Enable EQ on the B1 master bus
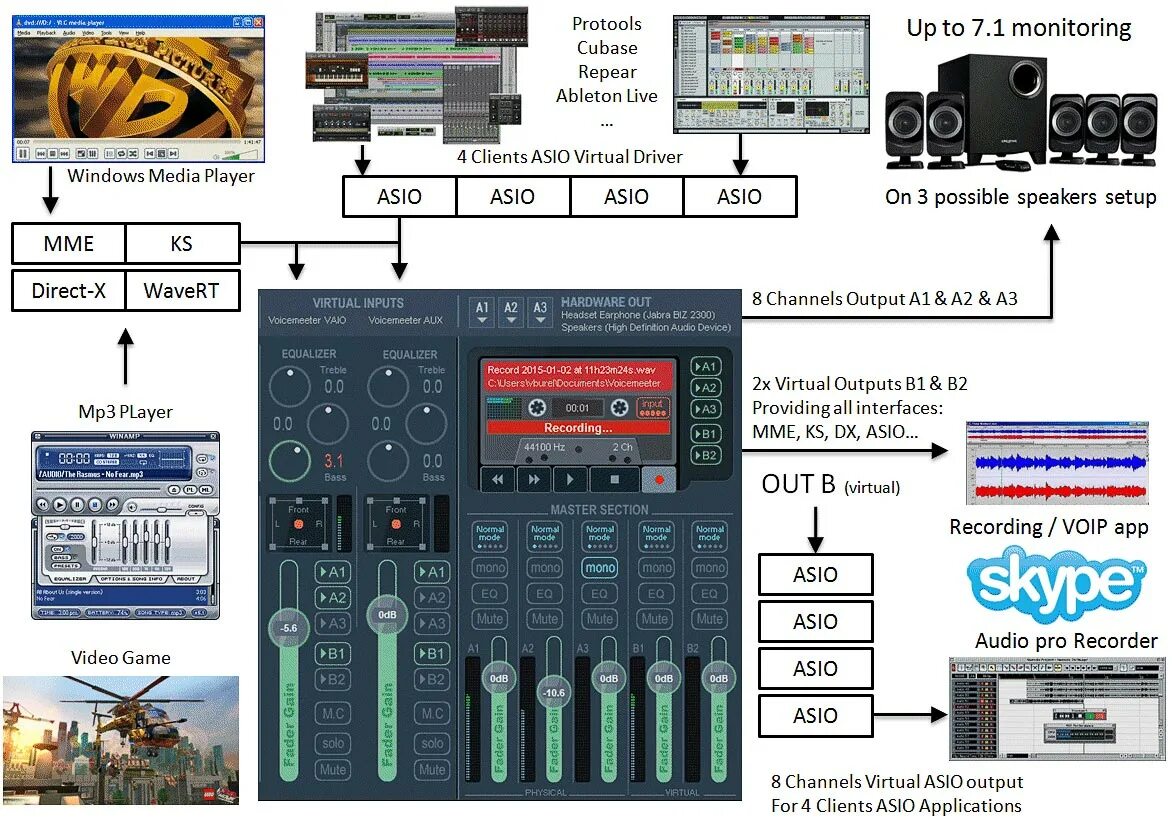The height and width of the screenshot is (820, 1172). 656,594
